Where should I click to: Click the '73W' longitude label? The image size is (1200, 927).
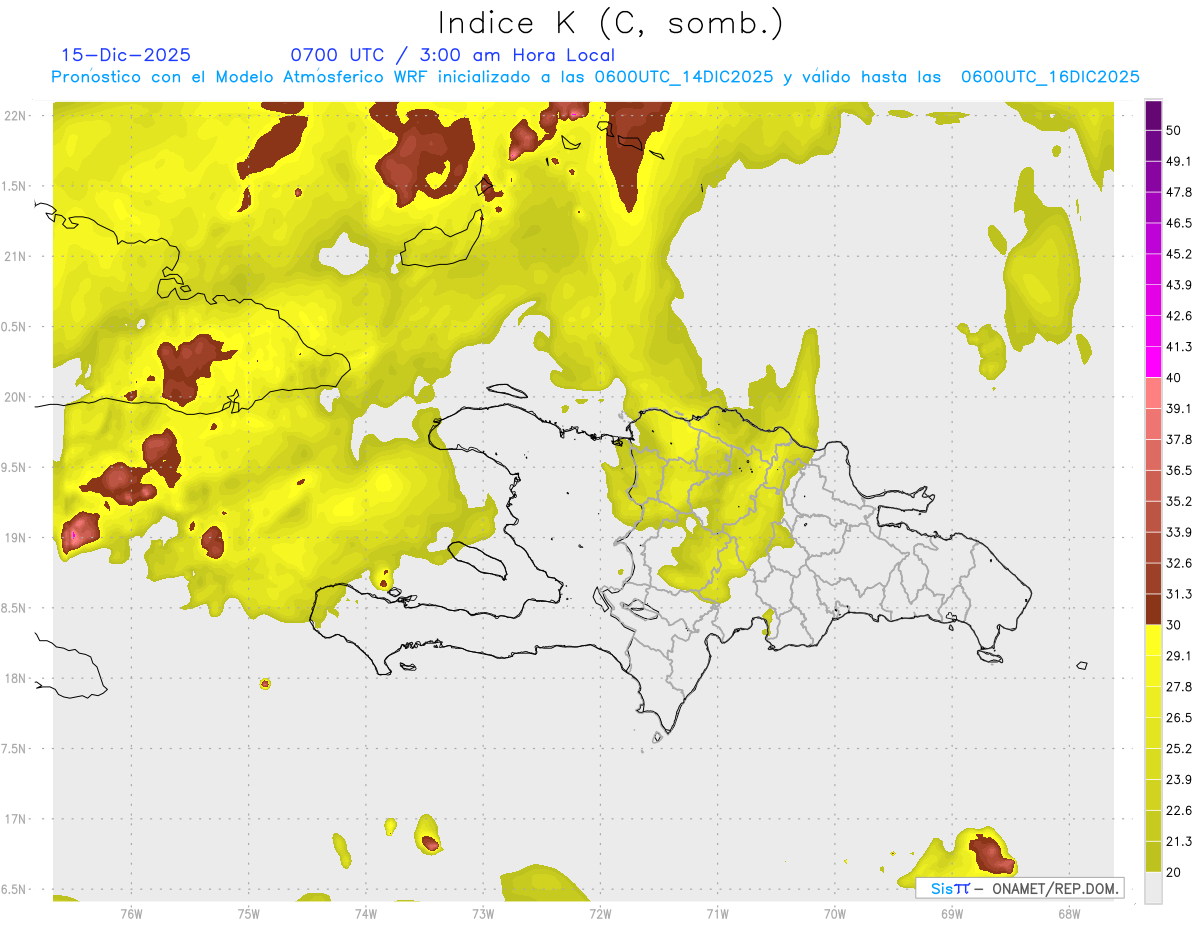(x=483, y=913)
